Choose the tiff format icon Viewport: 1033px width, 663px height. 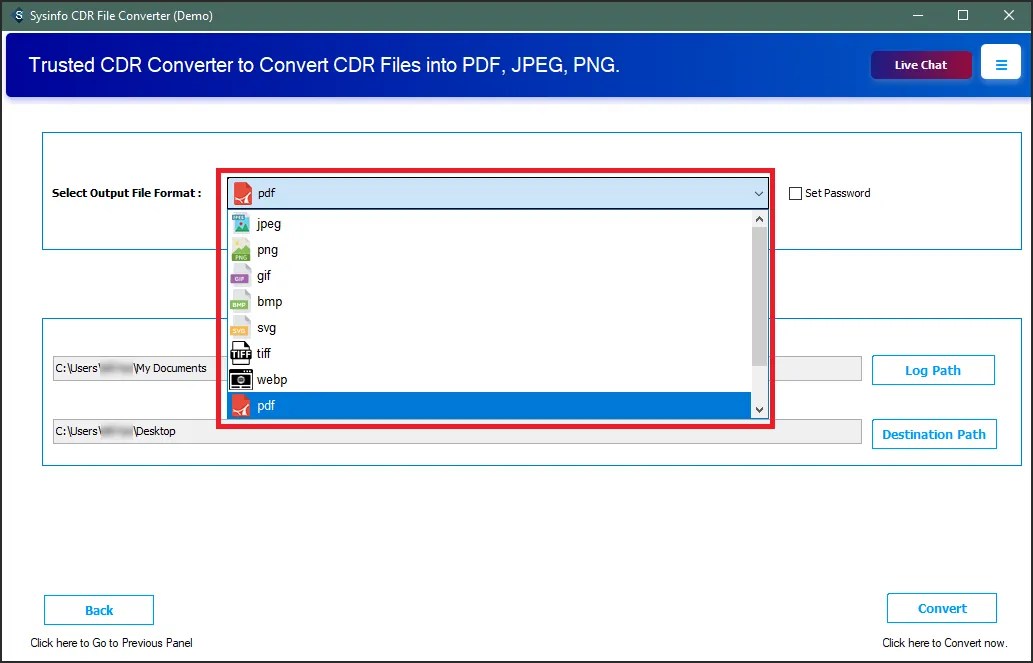pyautogui.click(x=241, y=353)
